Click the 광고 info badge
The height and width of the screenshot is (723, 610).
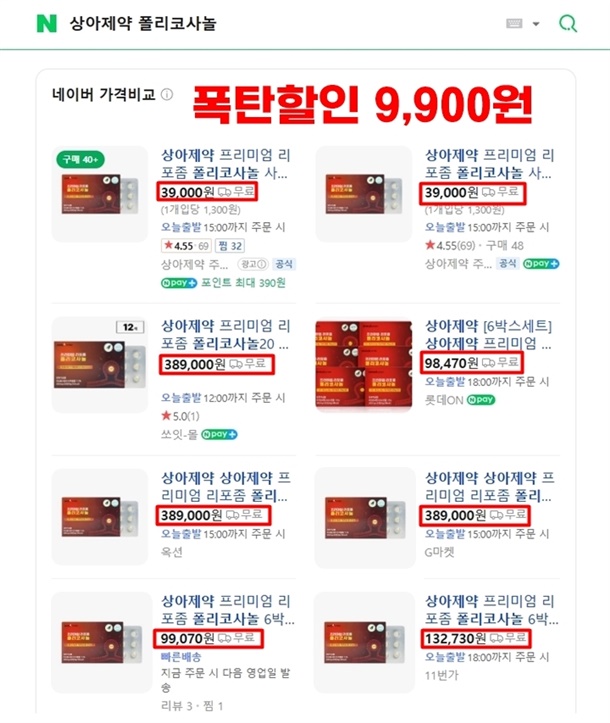[x=253, y=264]
